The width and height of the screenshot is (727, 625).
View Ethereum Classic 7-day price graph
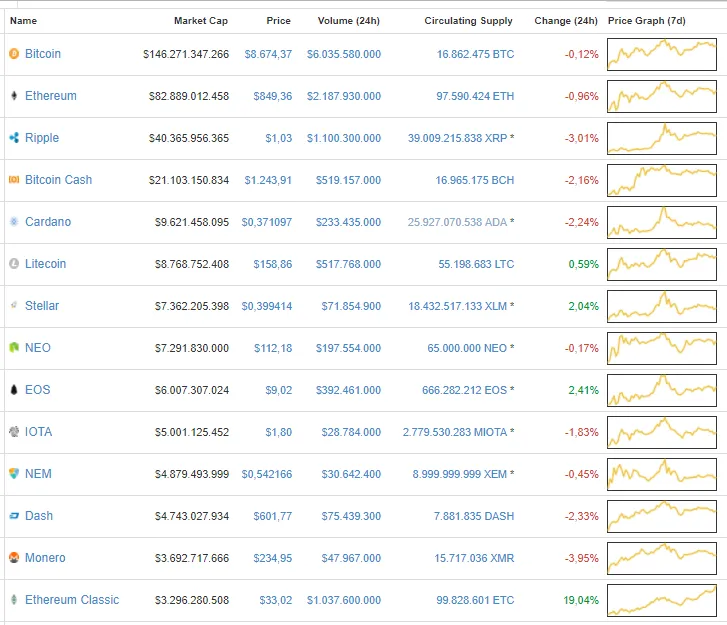click(x=662, y=600)
